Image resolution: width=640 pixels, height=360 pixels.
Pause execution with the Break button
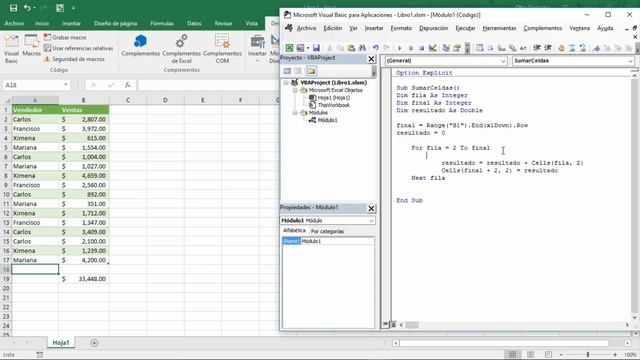click(x=411, y=48)
